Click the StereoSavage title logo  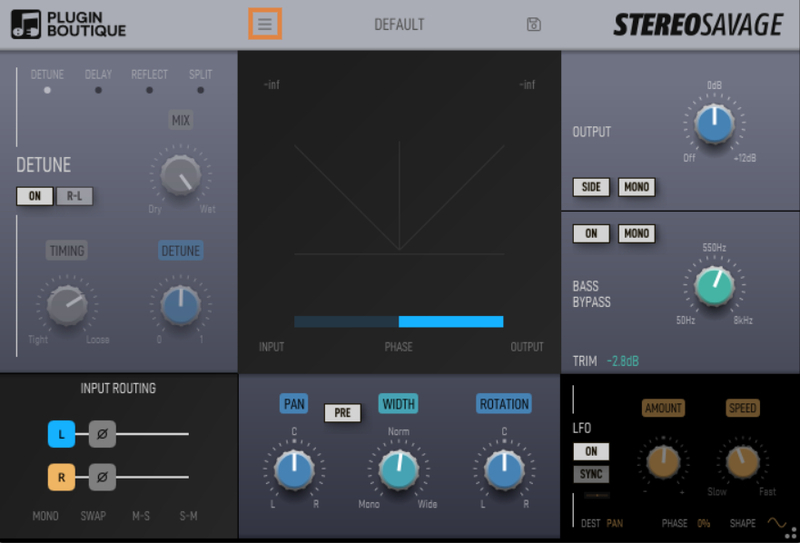click(698, 24)
